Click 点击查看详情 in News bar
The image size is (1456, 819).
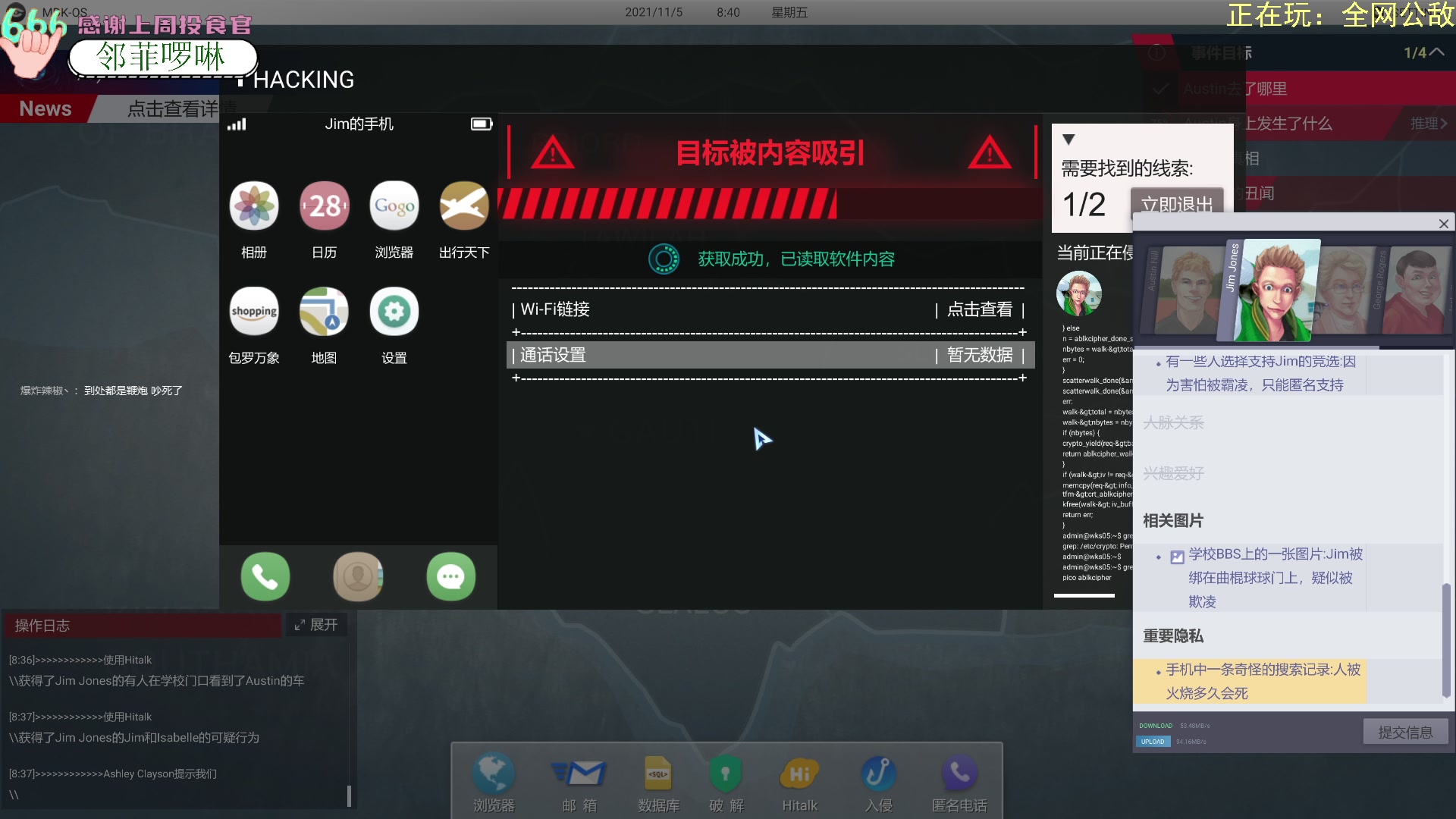tap(182, 108)
